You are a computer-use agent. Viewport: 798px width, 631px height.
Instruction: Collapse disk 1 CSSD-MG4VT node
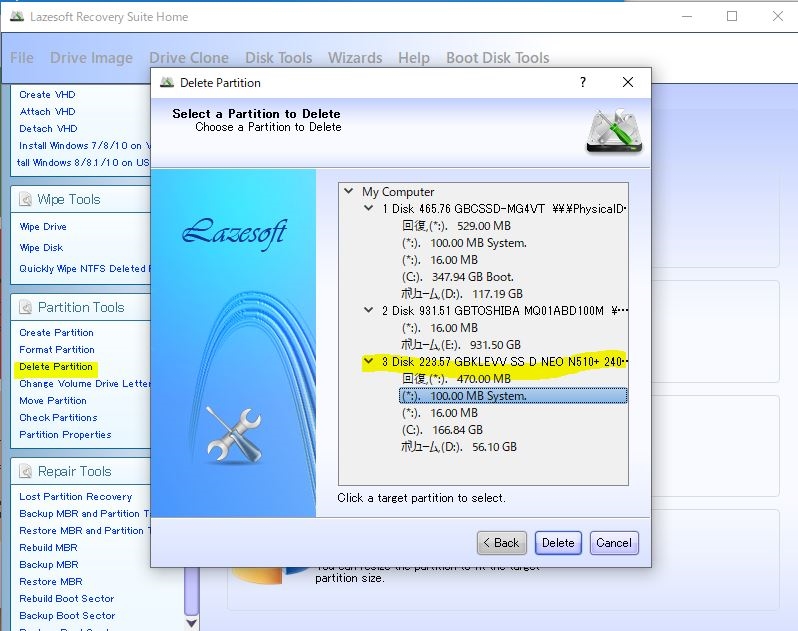tap(368, 208)
